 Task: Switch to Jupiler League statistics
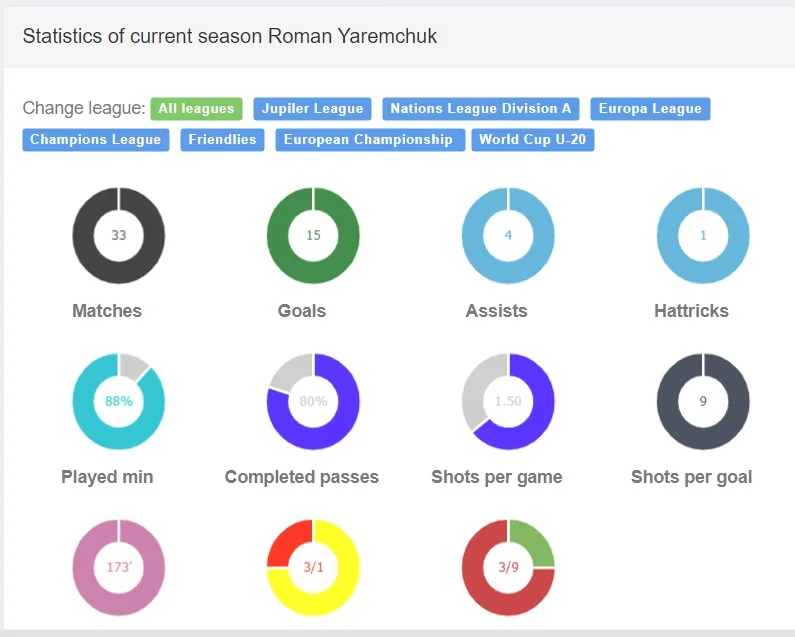312,109
